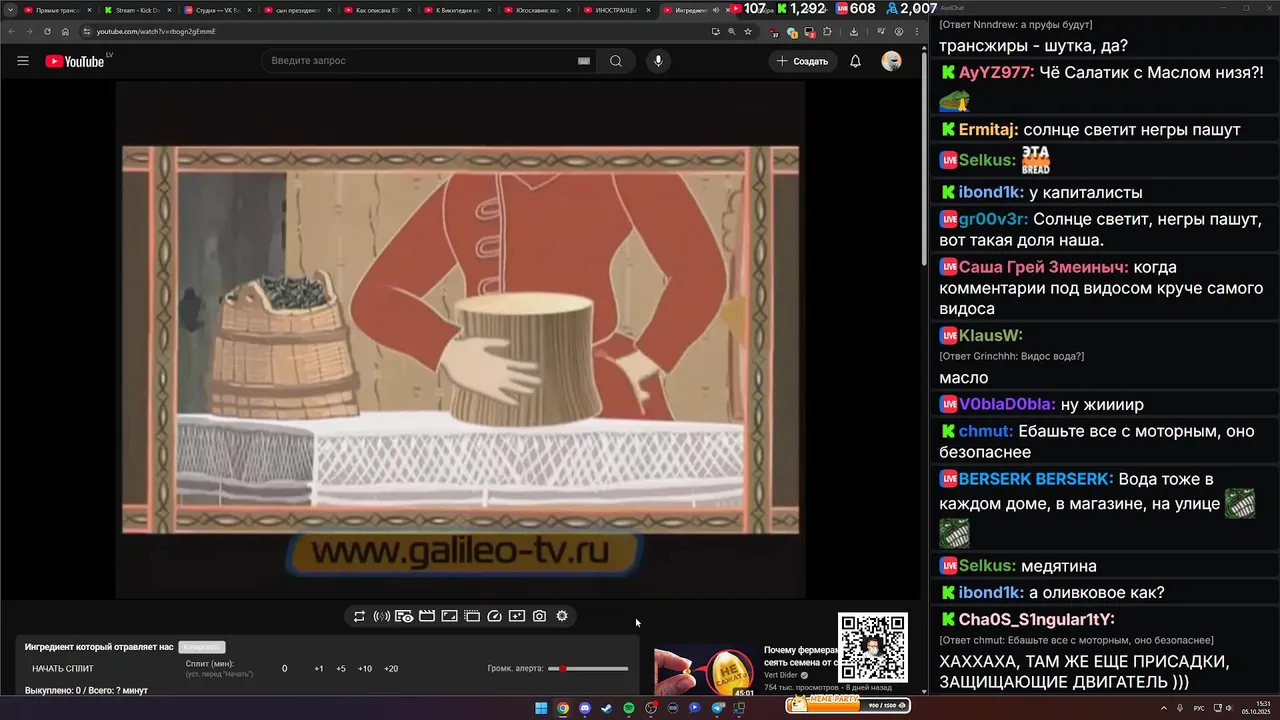Viewport: 1280px width, 720px height.
Task: Click chat username V0blaD0bla
Action: point(1007,404)
